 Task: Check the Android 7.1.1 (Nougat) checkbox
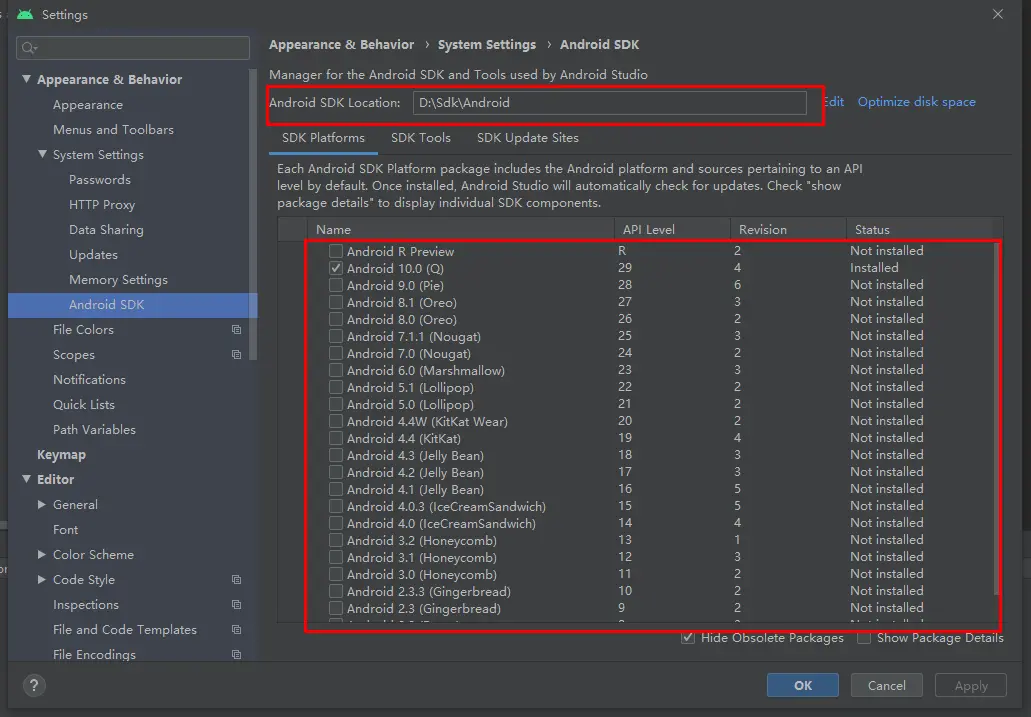tap(336, 336)
